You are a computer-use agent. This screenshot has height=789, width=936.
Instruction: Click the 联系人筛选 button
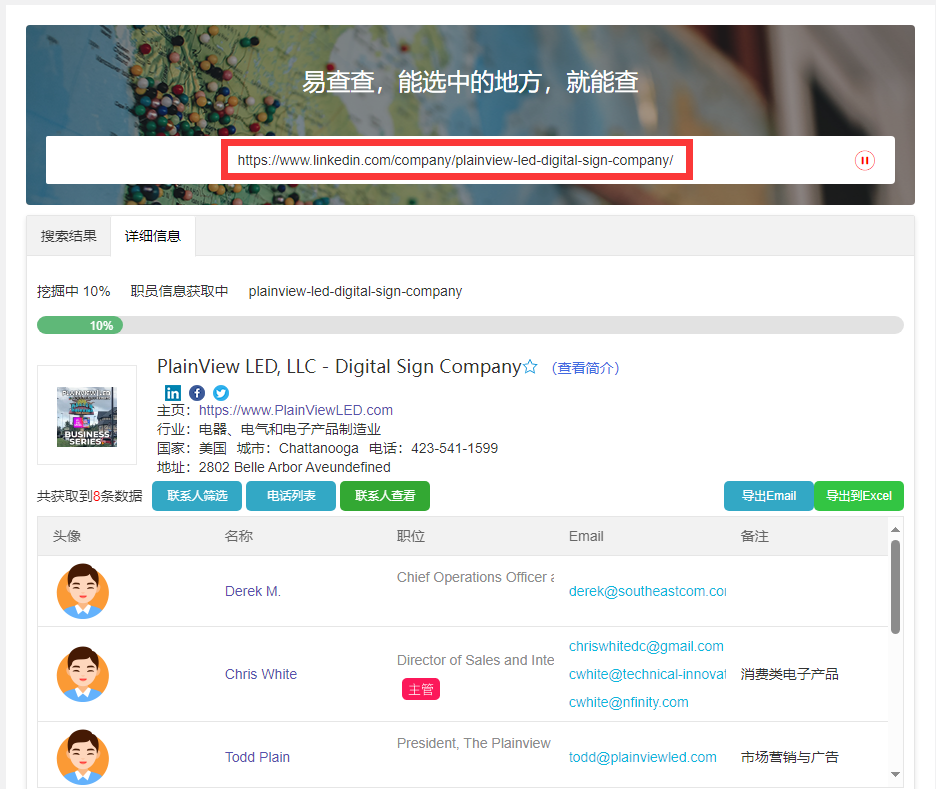pos(197,496)
